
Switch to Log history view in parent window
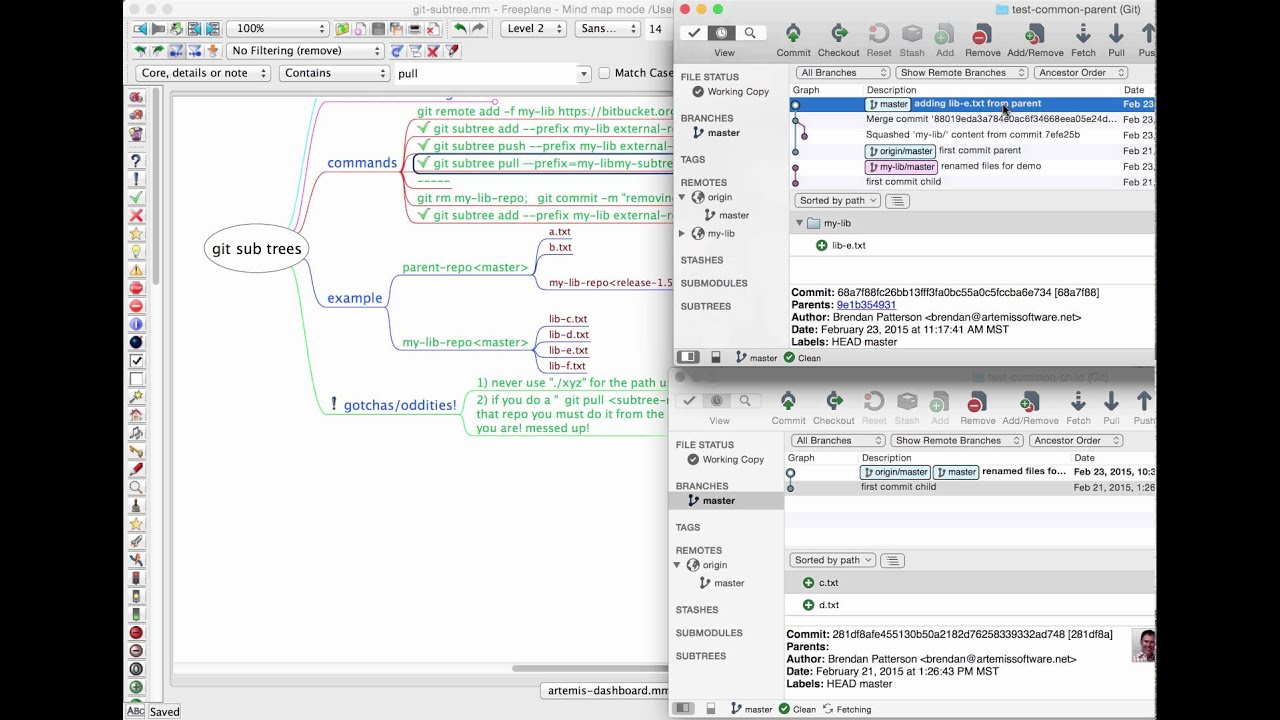click(721, 33)
